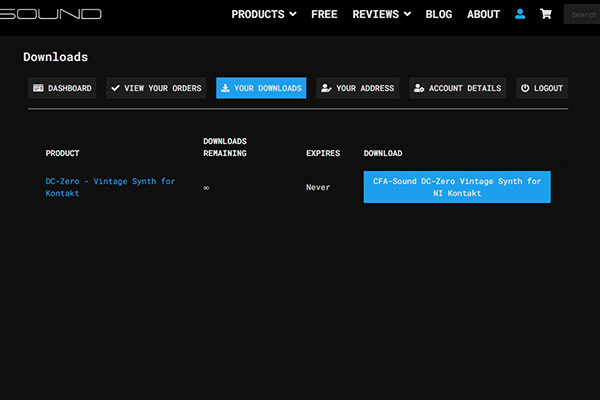Go to the Dashboard tab
The image size is (600, 400).
pyautogui.click(x=62, y=88)
